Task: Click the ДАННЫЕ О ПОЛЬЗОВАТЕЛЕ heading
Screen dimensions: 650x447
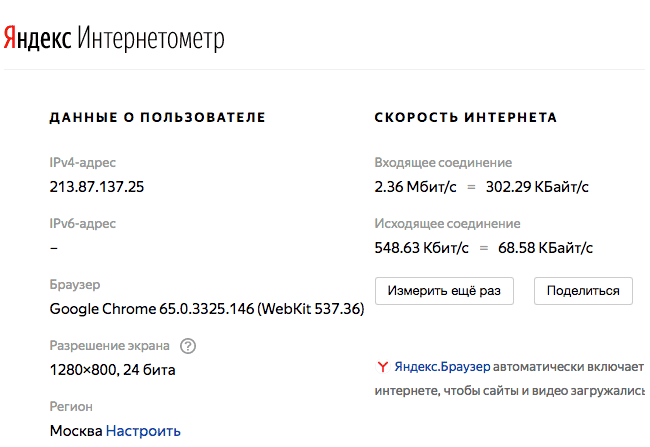Action: click(x=158, y=117)
